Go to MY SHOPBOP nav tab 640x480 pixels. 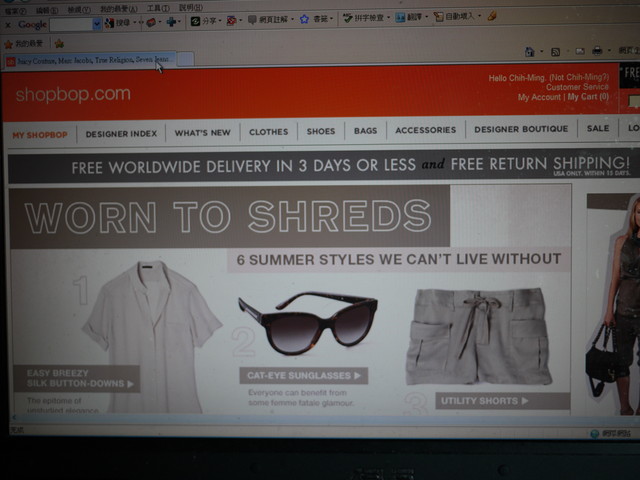coord(40,135)
